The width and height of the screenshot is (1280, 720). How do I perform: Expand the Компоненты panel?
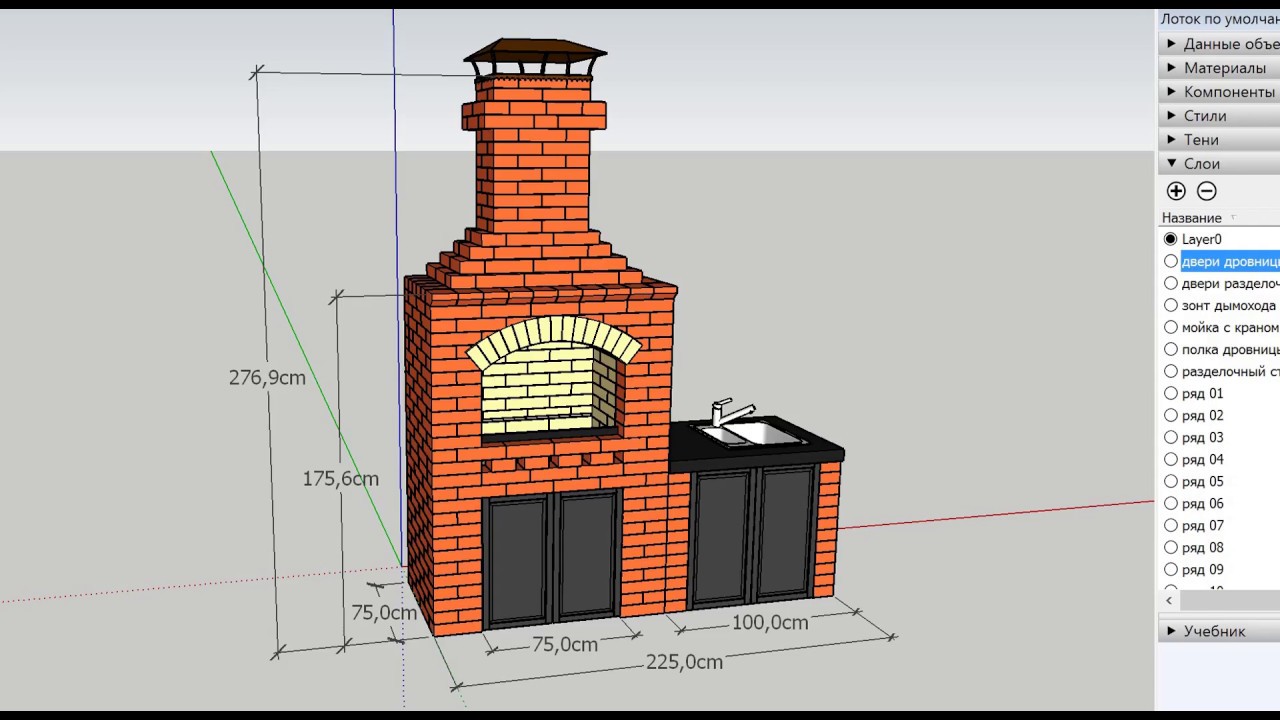(x=1228, y=92)
